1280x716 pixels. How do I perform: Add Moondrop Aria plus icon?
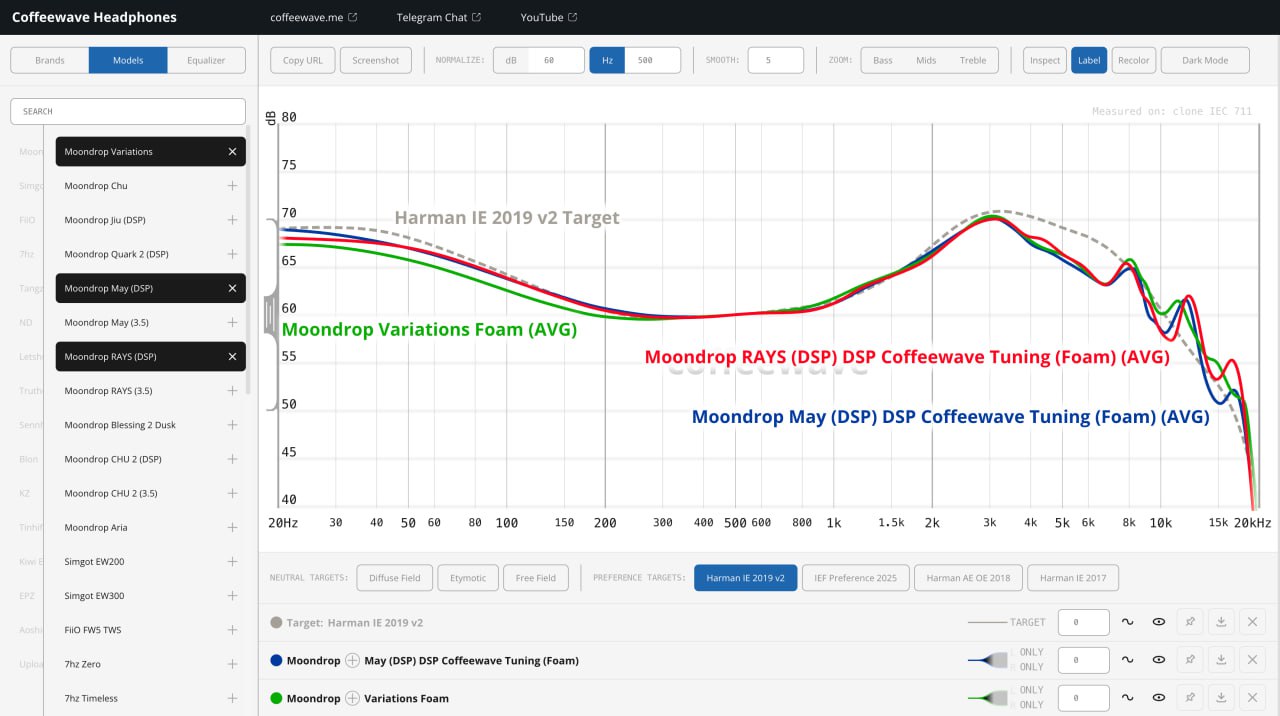tap(232, 527)
